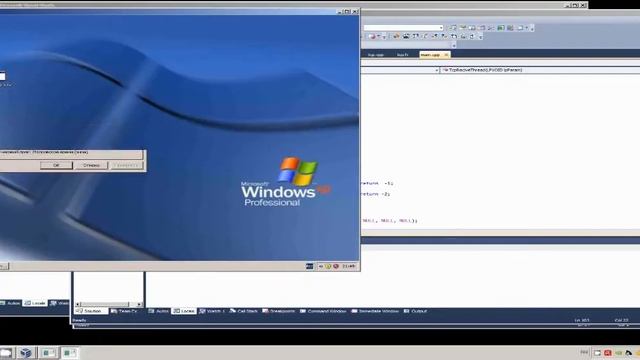Open the last green window taskbar button
This screenshot has height=360, width=640.
[69, 353]
